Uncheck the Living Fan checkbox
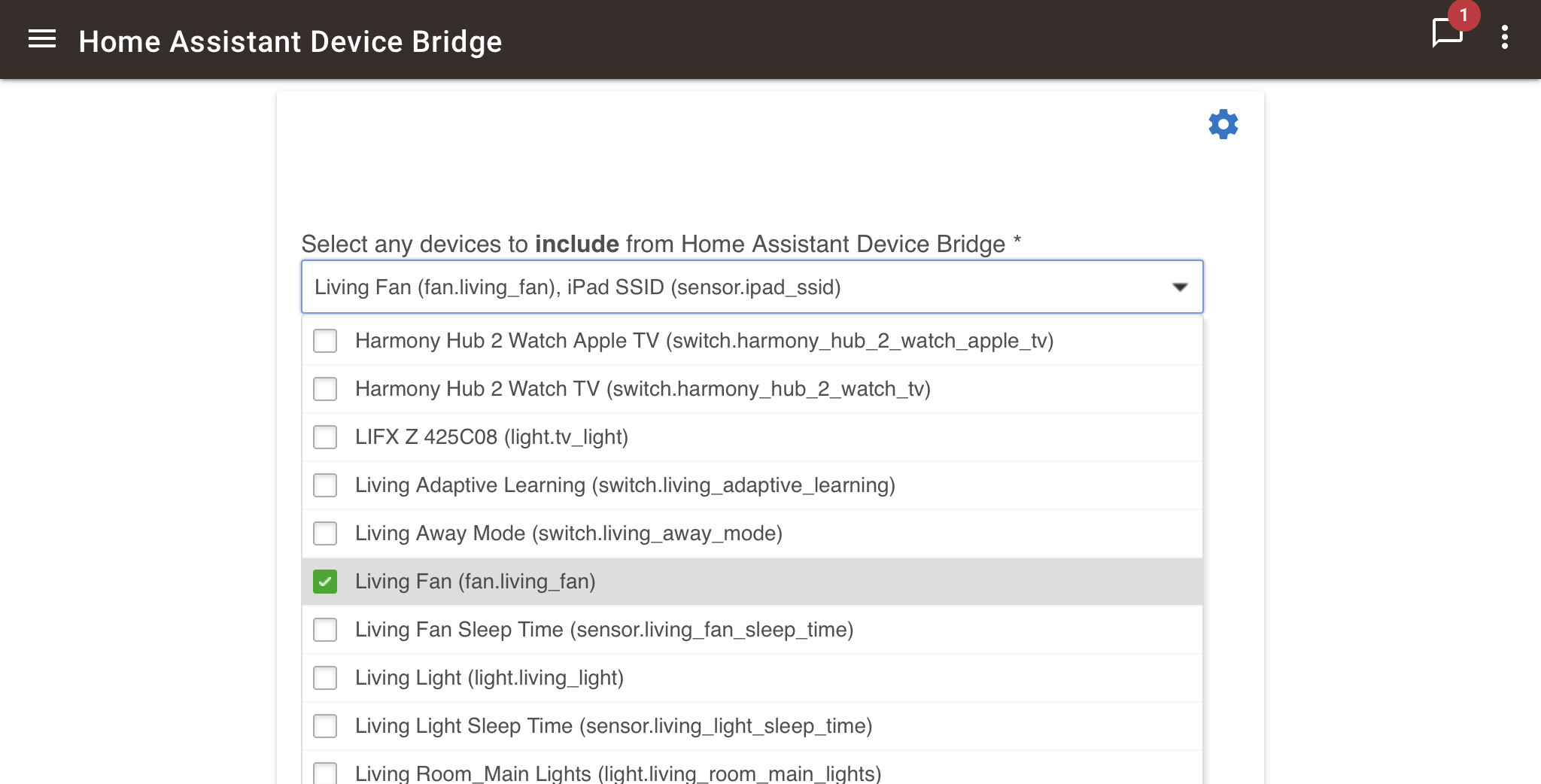The image size is (1541, 784). pos(325,582)
